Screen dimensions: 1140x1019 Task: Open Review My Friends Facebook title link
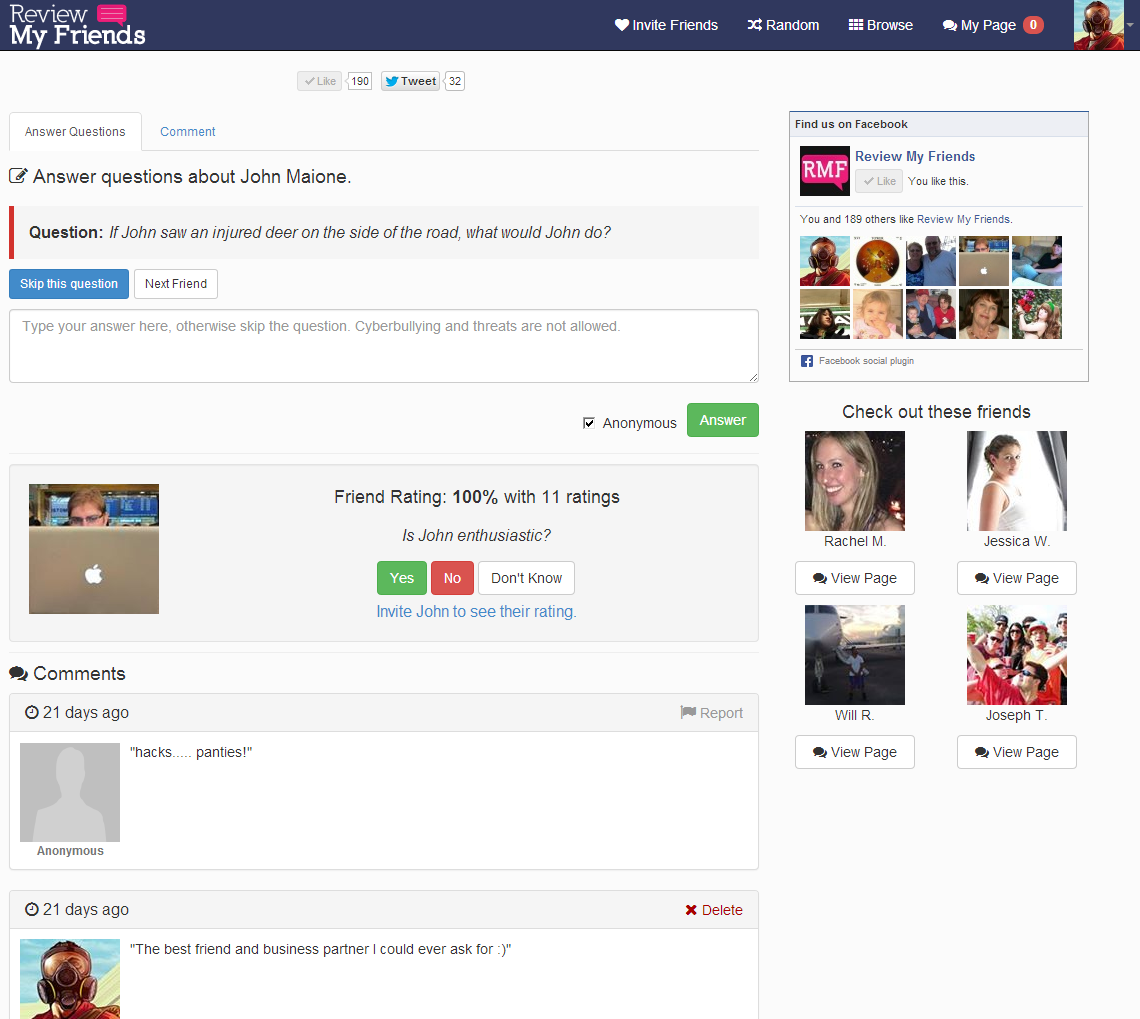[x=915, y=156]
